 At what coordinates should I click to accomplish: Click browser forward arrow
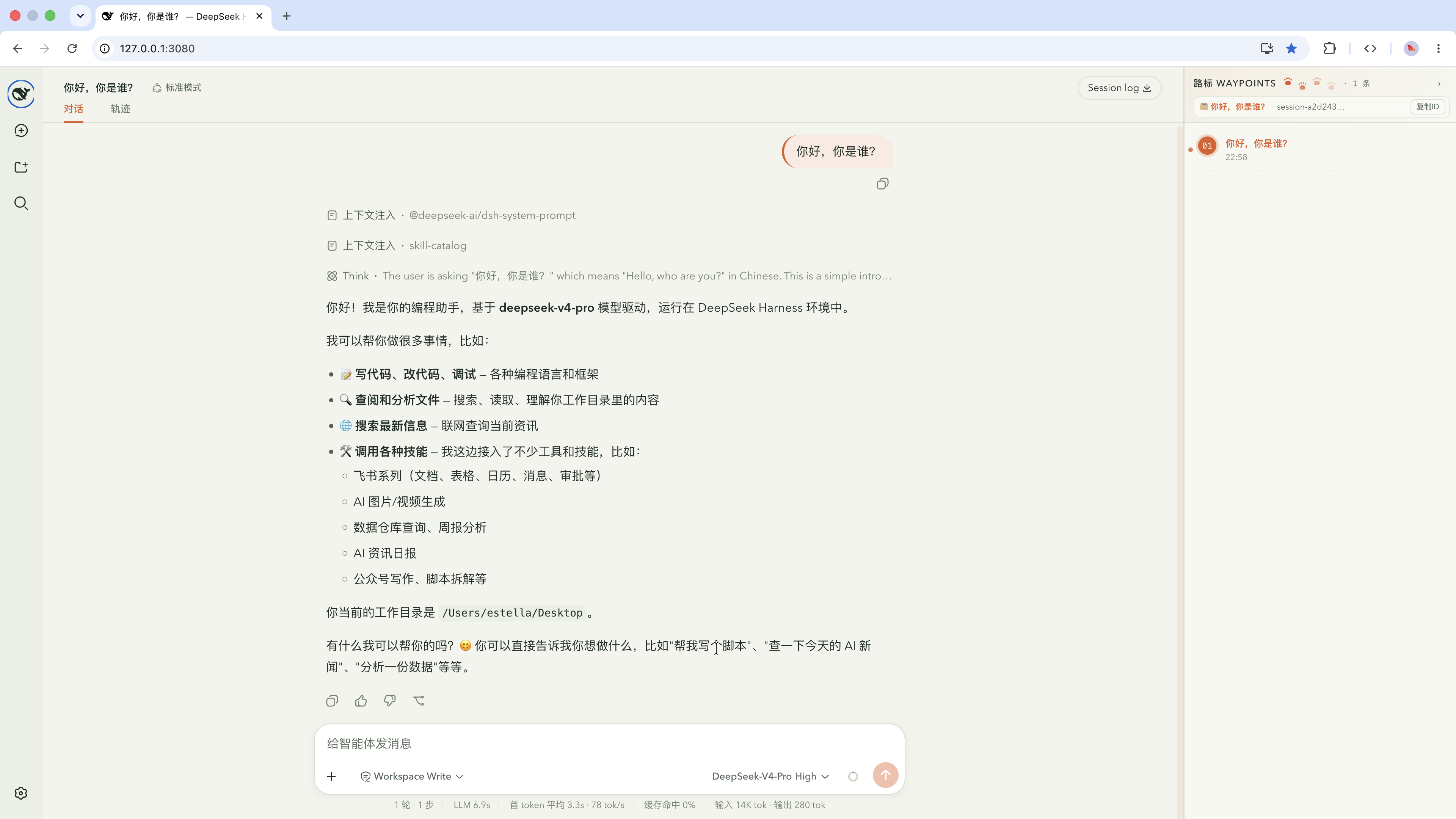click(x=45, y=49)
